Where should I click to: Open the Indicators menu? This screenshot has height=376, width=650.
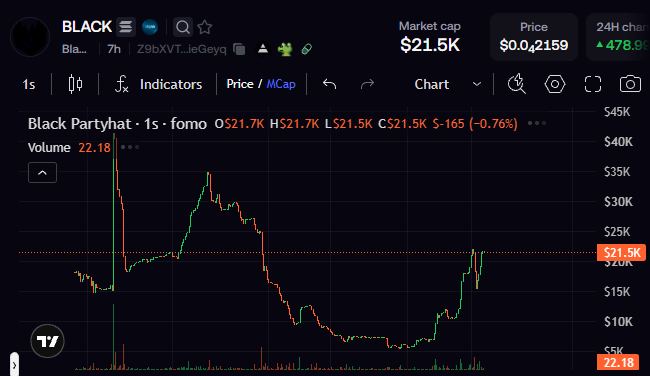[x=158, y=85]
